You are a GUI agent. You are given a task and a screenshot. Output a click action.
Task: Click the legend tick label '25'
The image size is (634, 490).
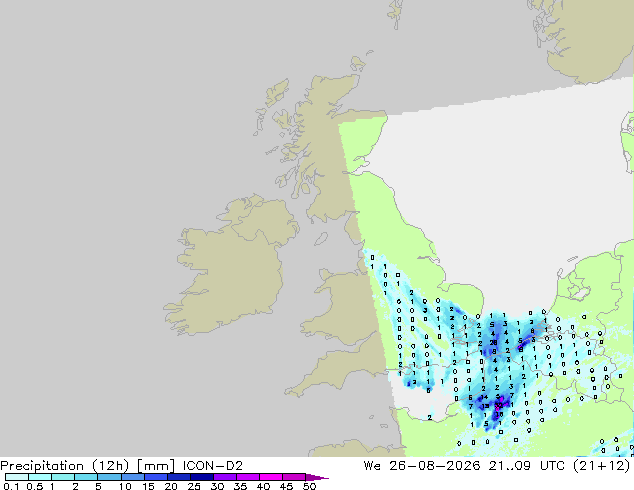(194, 486)
